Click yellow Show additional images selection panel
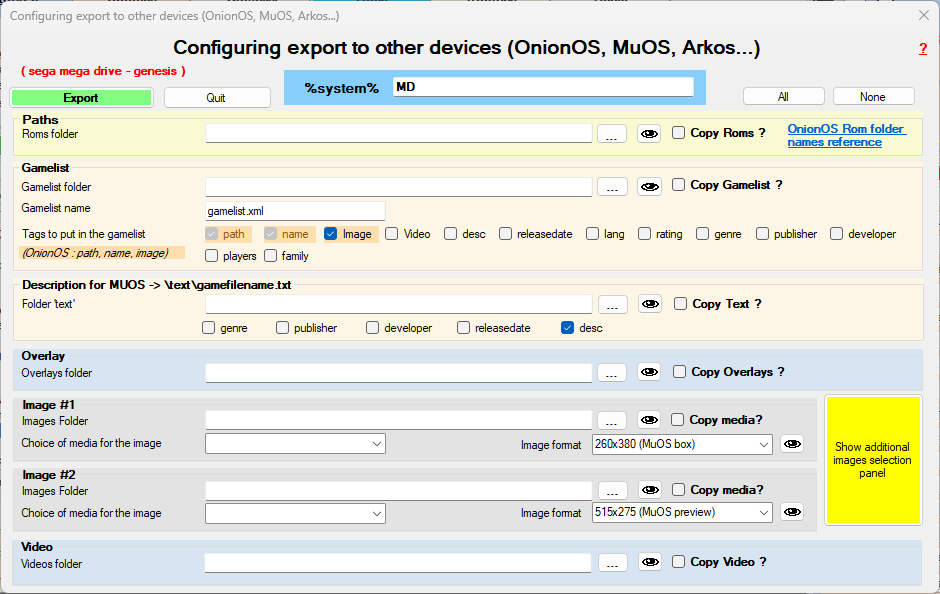940x594 pixels. [x=872, y=460]
